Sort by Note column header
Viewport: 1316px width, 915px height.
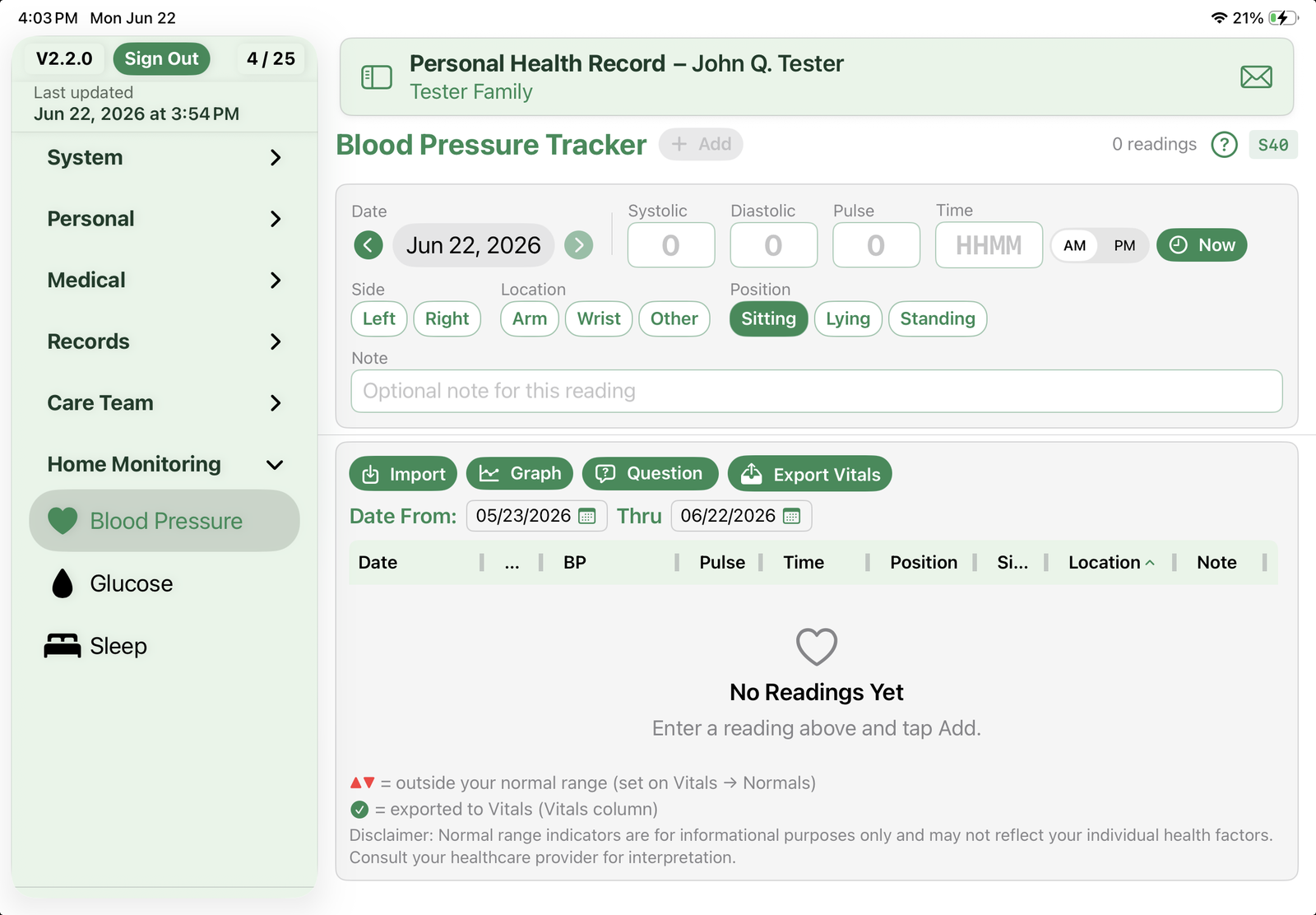pos(1216,562)
